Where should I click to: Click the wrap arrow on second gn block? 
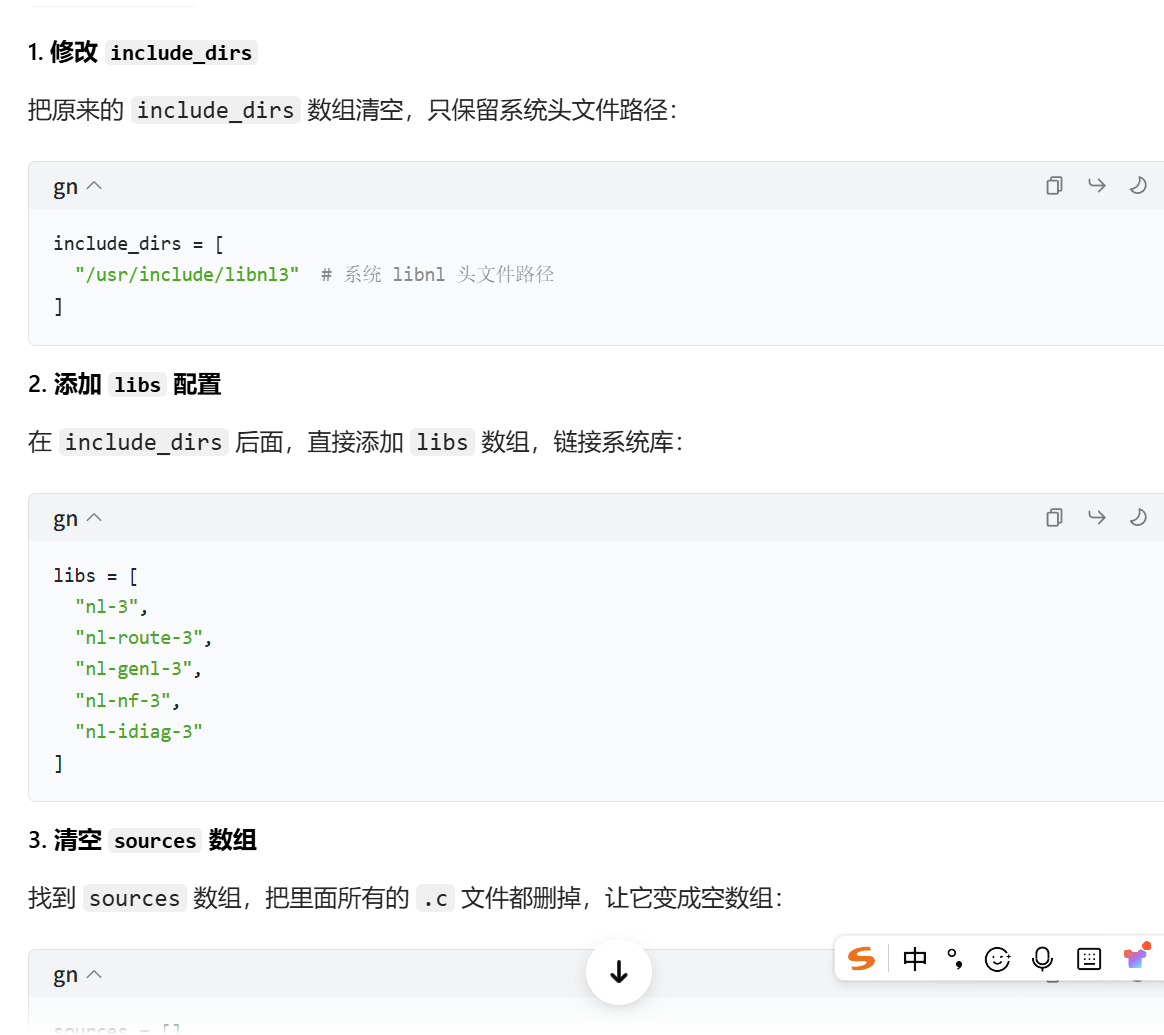[1096, 517]
